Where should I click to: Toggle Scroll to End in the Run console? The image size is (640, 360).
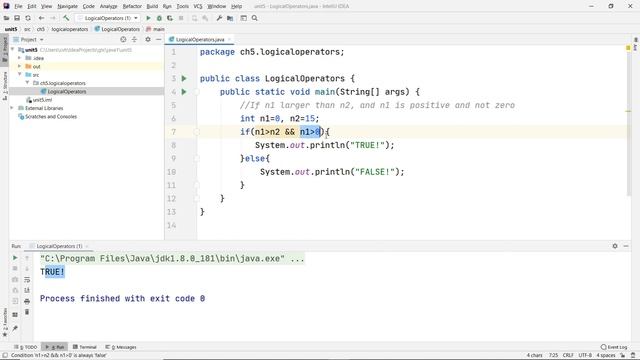(x=27, y=290)
